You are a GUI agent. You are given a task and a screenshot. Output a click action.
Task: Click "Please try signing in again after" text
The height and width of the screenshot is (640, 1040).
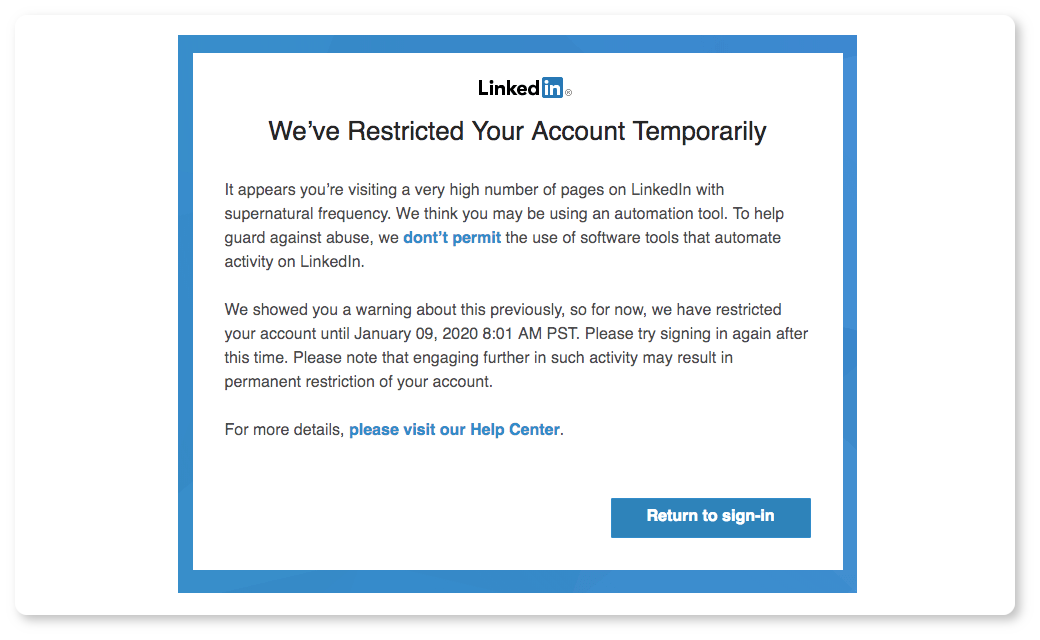696,334
